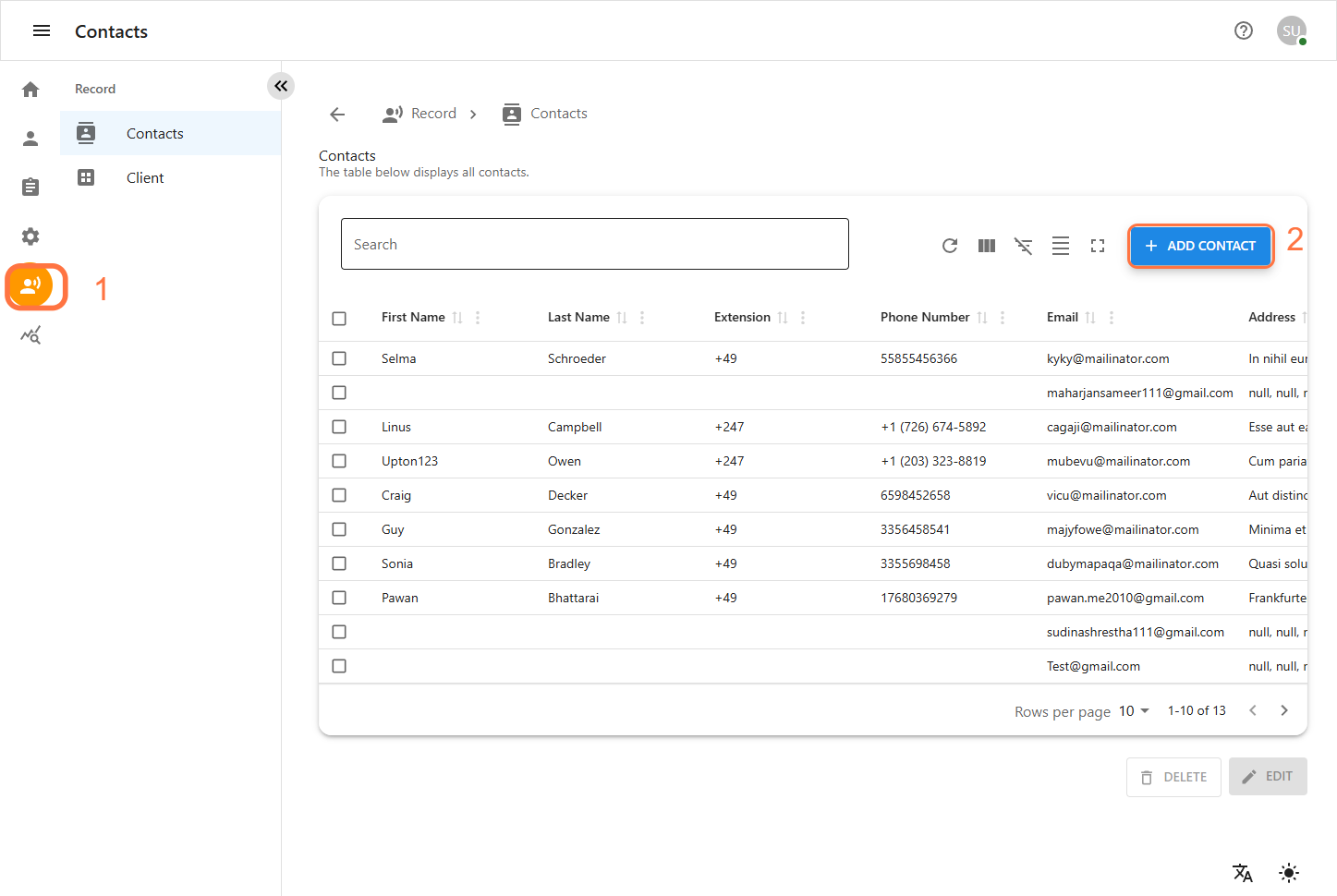Click into the Search field

[x=594, y=245]
